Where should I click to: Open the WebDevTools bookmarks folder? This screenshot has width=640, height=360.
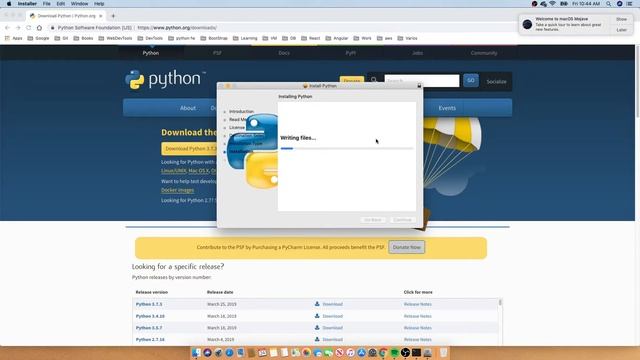click(115, 38)
